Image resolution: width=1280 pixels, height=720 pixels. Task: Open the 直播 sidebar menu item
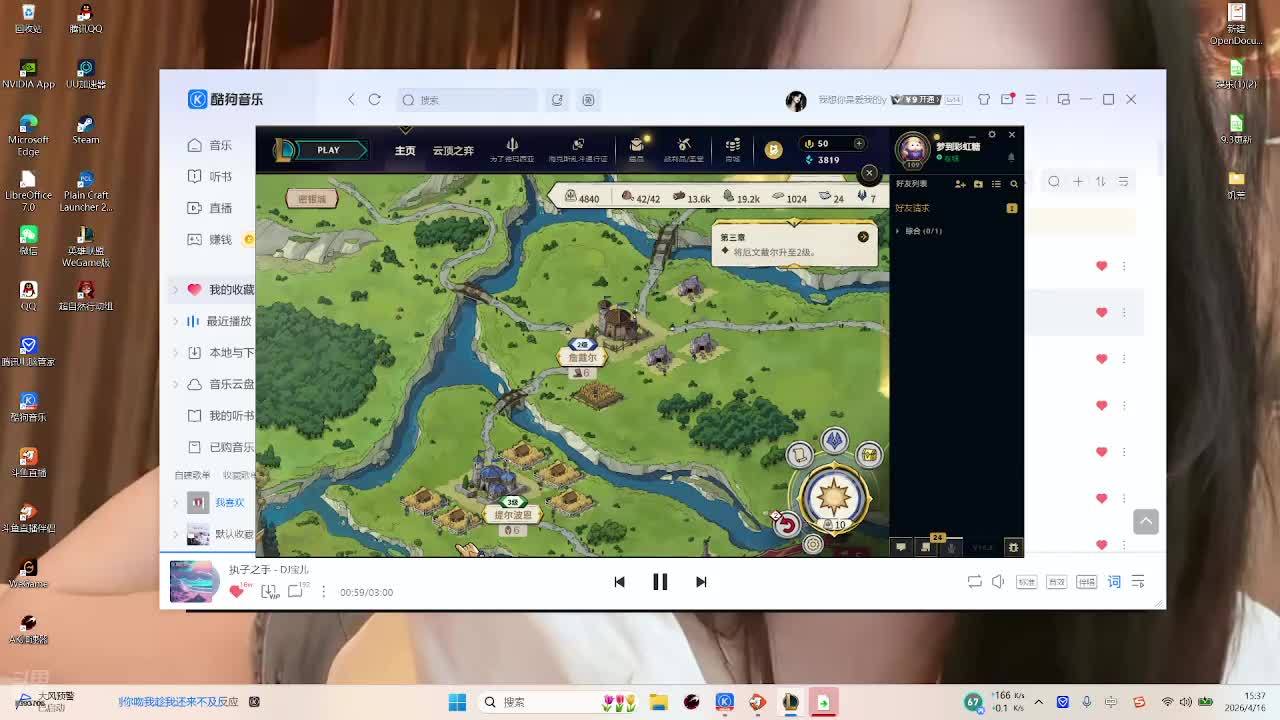(x=220, y=208)
